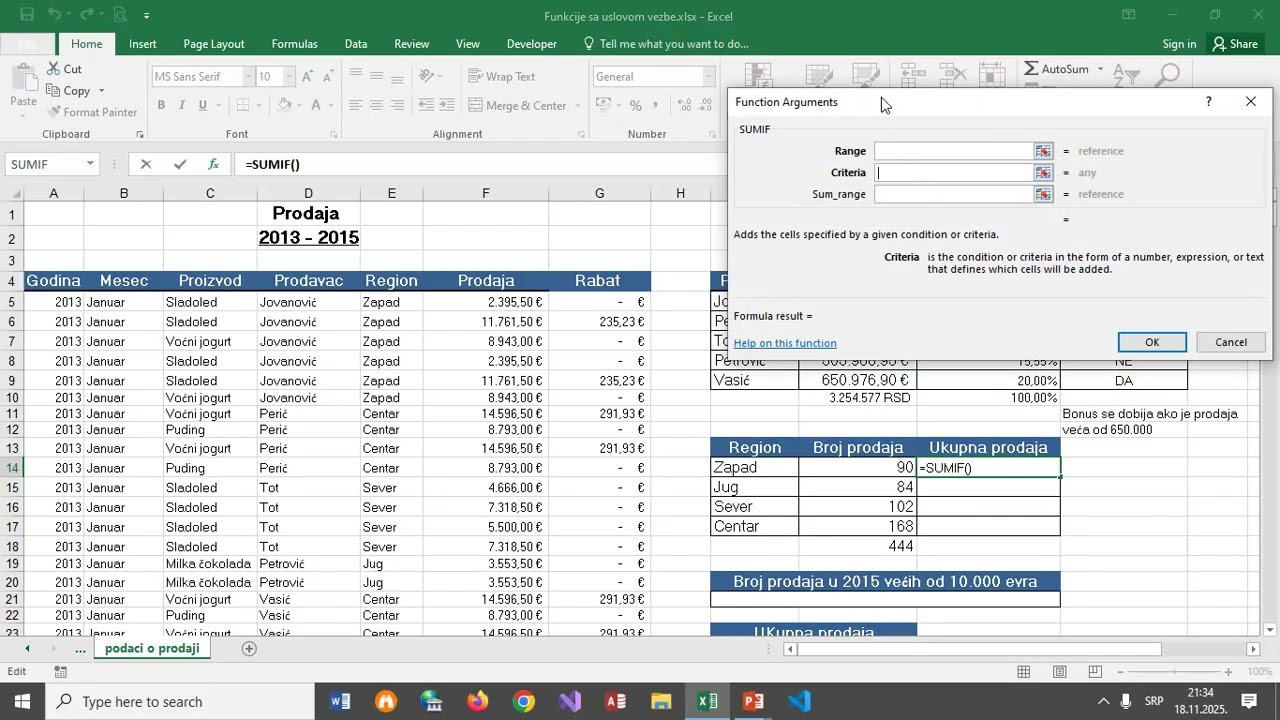Decrease font size with smaller A icon
1280x720 pixels.
click(x=329, y=77)
